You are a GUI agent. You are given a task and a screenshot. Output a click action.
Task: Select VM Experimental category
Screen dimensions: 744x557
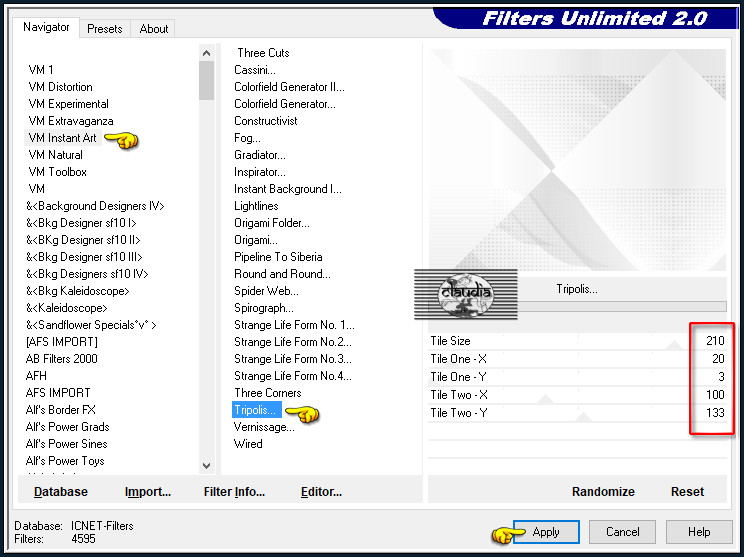68,104
